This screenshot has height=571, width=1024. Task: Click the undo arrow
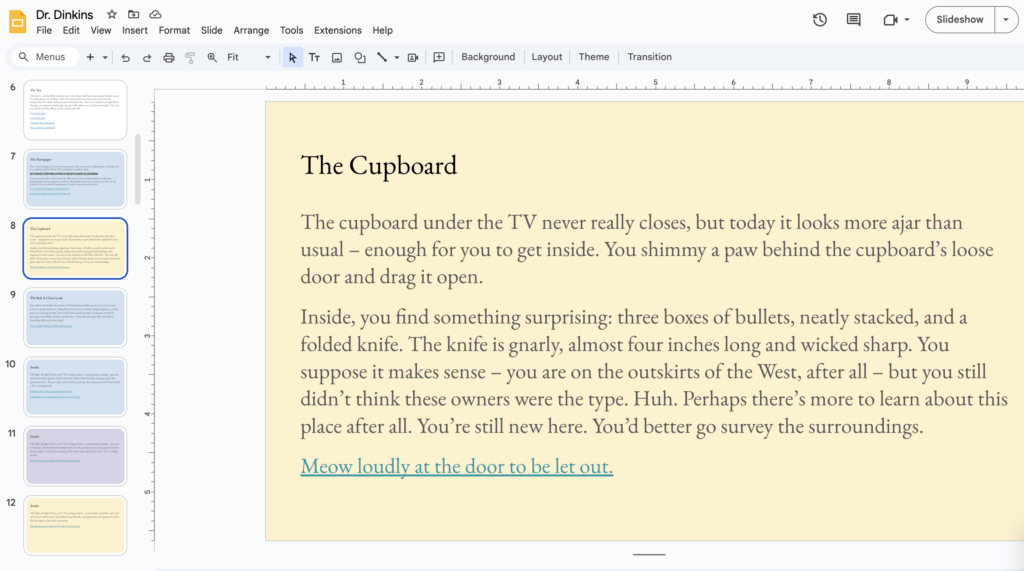point(125,58)
